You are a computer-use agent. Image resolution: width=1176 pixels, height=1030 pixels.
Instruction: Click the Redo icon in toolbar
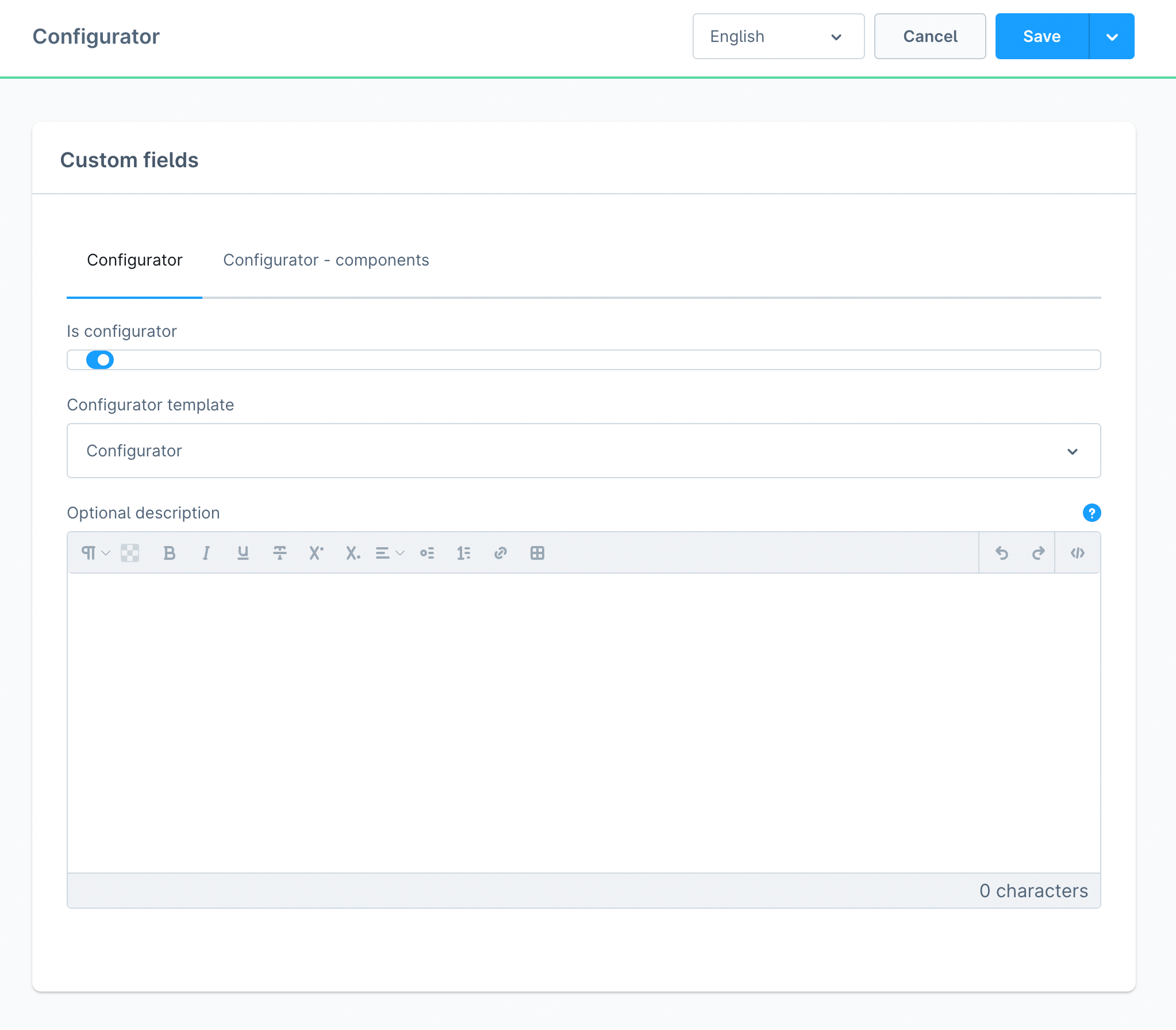pos(1039,553)
